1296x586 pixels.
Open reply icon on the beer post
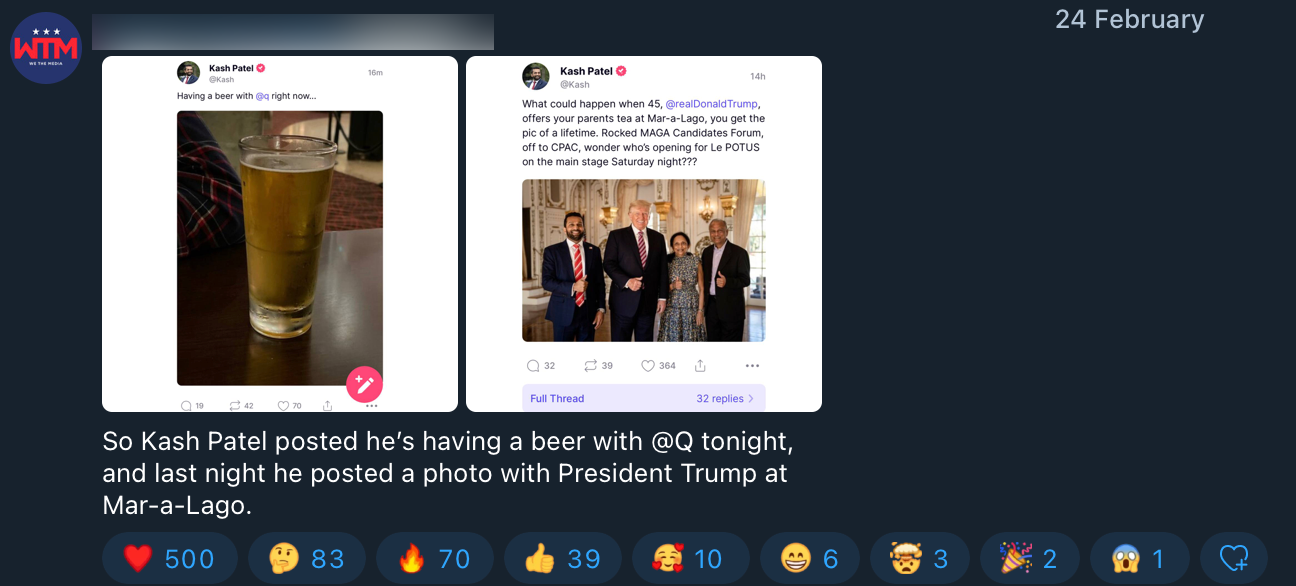186,406
